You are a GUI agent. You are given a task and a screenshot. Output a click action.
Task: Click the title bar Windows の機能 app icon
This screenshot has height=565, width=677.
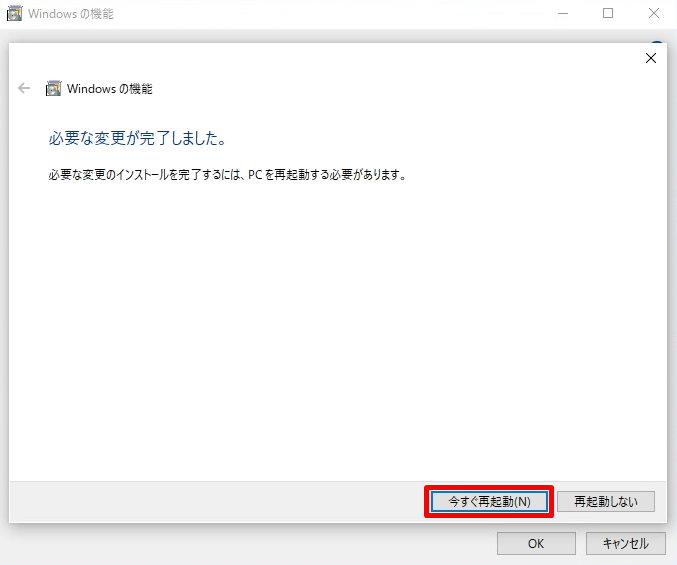[x=14, y=14]
